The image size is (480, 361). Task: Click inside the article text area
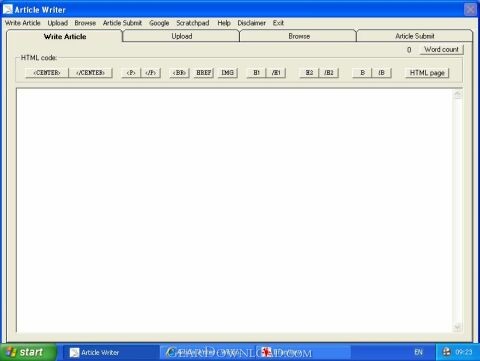(x=235, y=210)
